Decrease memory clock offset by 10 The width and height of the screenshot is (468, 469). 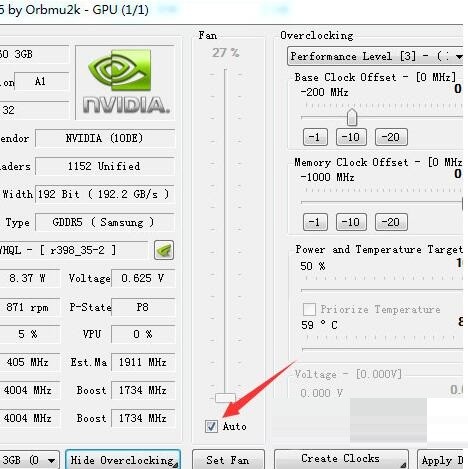(x=351, y=222)
